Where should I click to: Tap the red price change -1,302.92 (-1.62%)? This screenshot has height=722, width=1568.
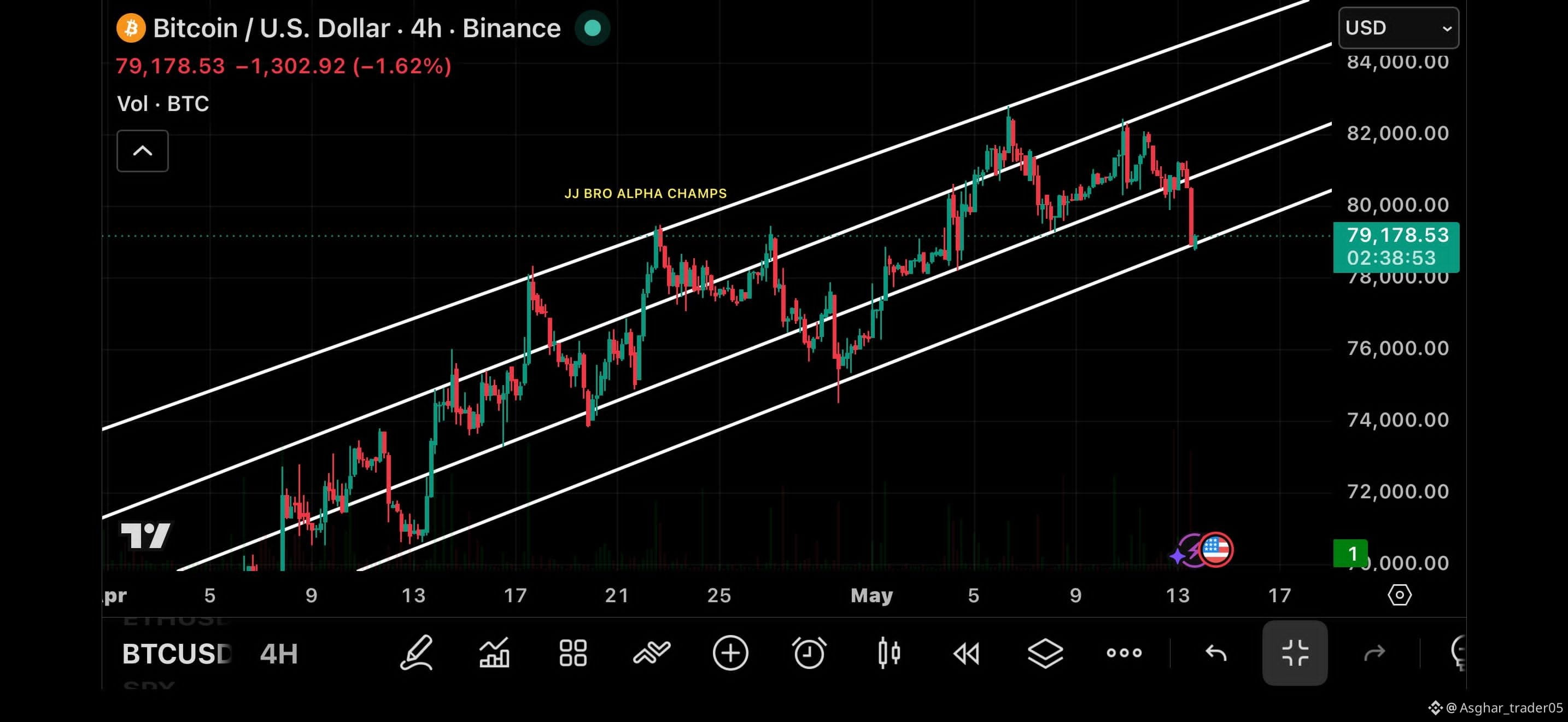coord(343,66)
